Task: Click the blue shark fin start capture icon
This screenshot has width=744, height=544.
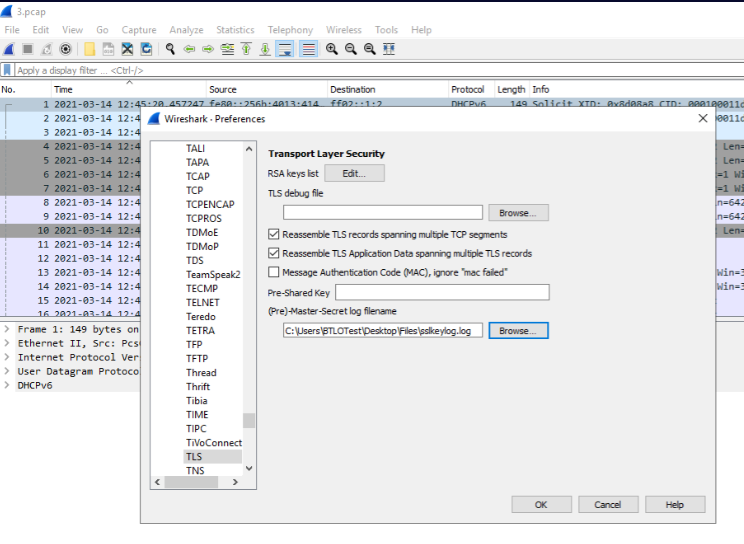Action: point(9,48)
